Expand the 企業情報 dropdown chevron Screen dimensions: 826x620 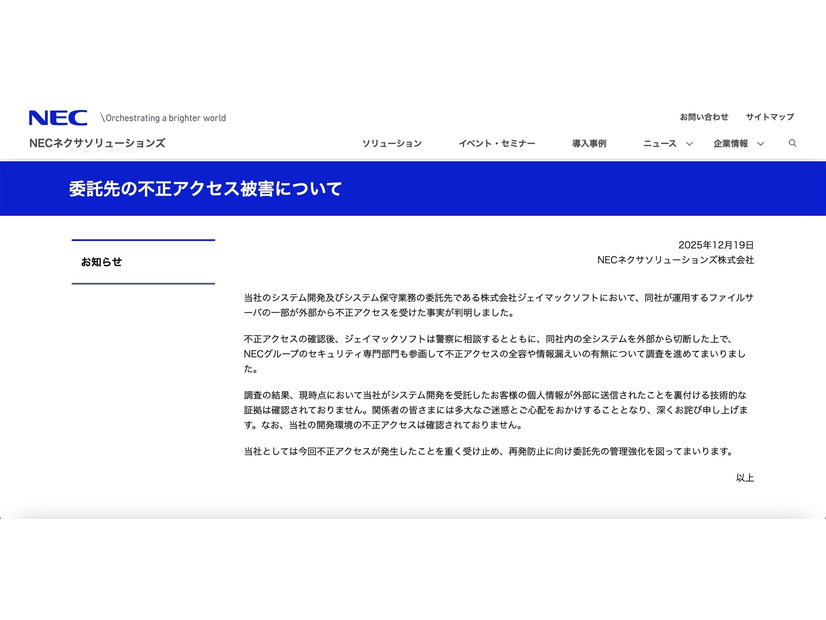pyautogui.click(x=762, y=143)
